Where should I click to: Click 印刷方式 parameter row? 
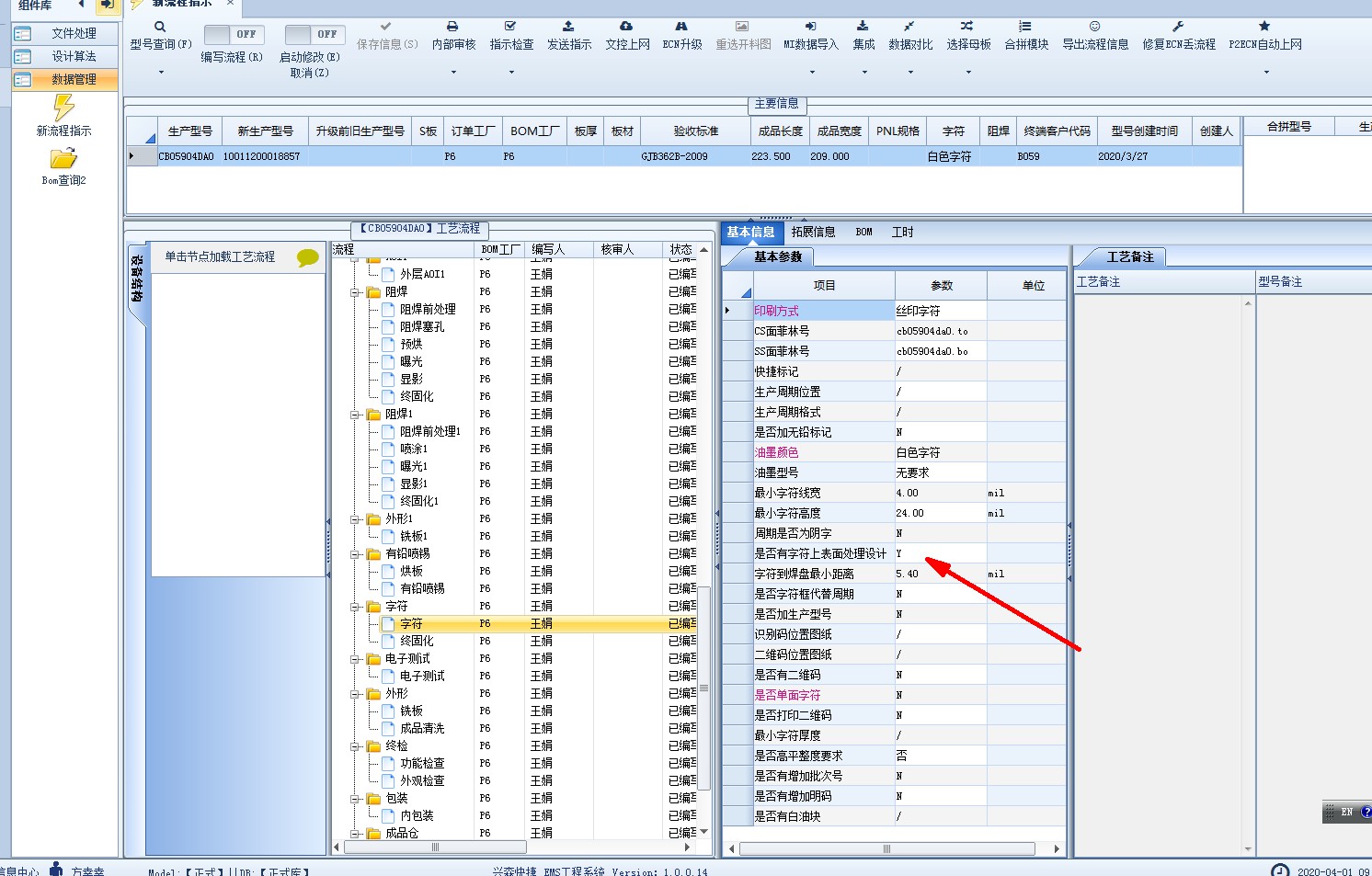(895, 312)
